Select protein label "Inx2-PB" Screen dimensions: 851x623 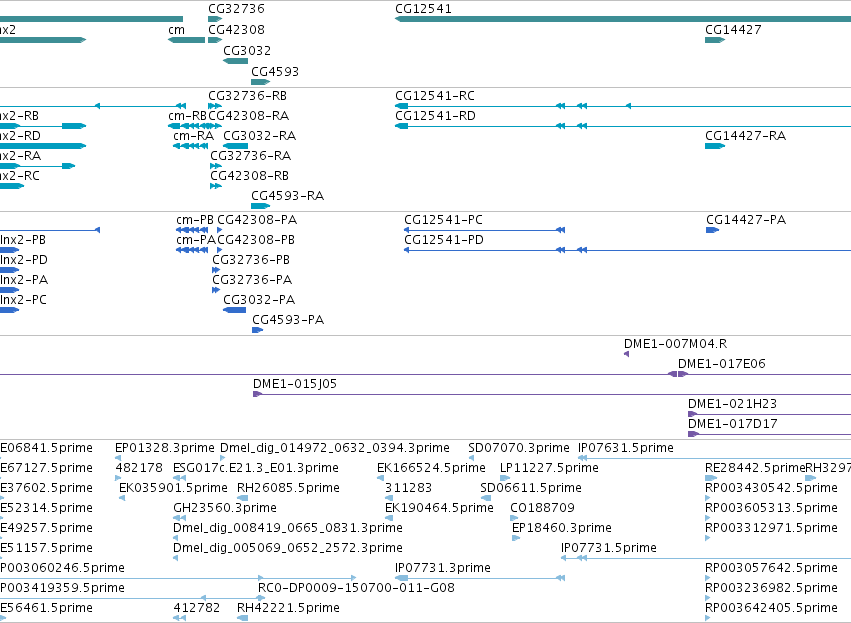[23, 240]
